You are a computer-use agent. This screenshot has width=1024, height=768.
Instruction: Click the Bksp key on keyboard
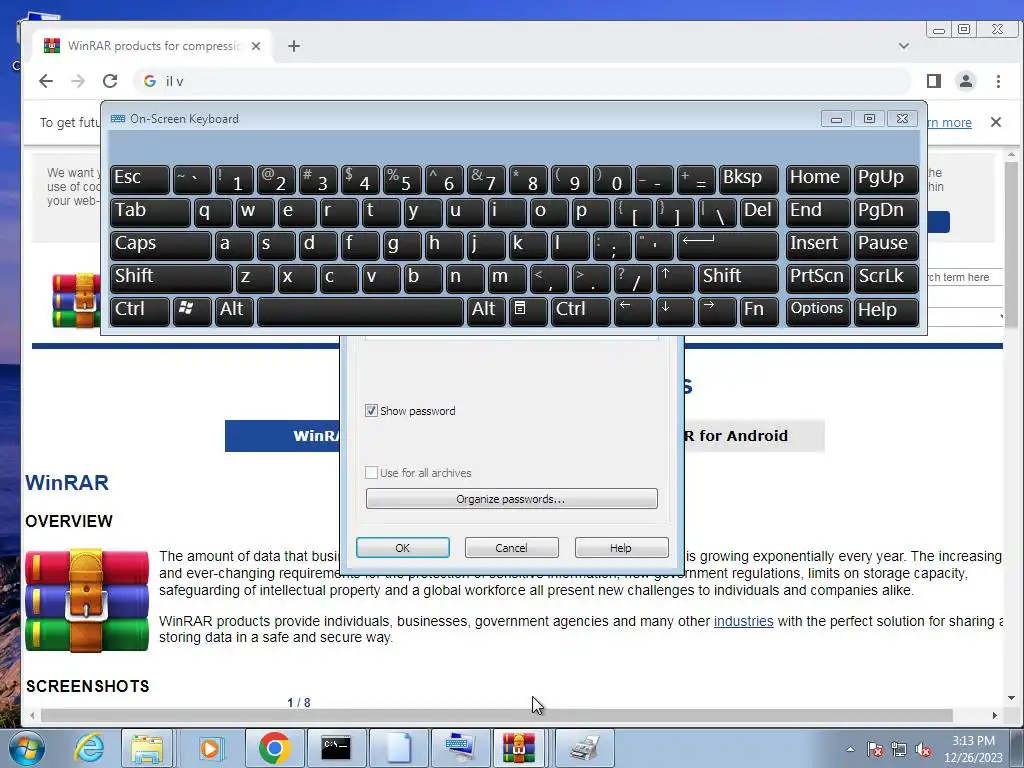coord(748,179)
